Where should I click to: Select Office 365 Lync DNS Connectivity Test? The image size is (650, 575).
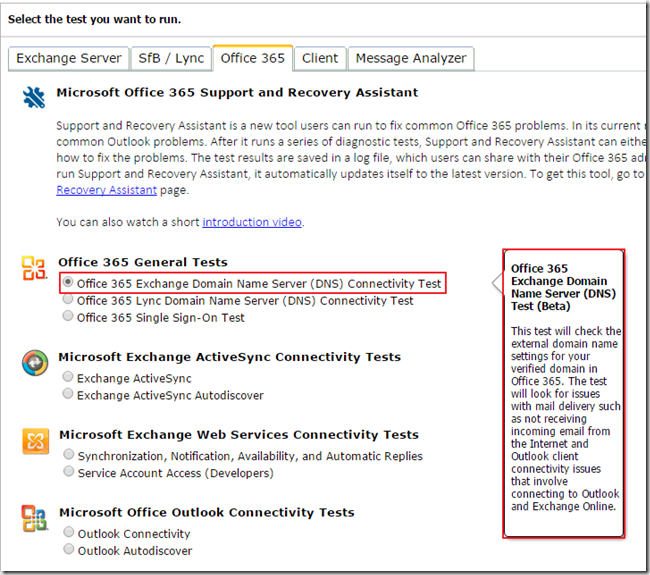coord(68,300)
